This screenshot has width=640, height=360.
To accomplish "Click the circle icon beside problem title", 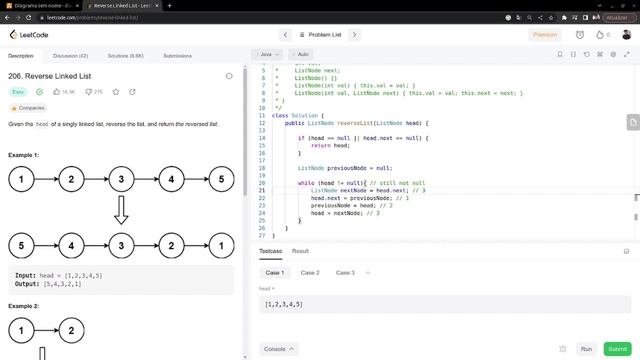I will (229, 76).
